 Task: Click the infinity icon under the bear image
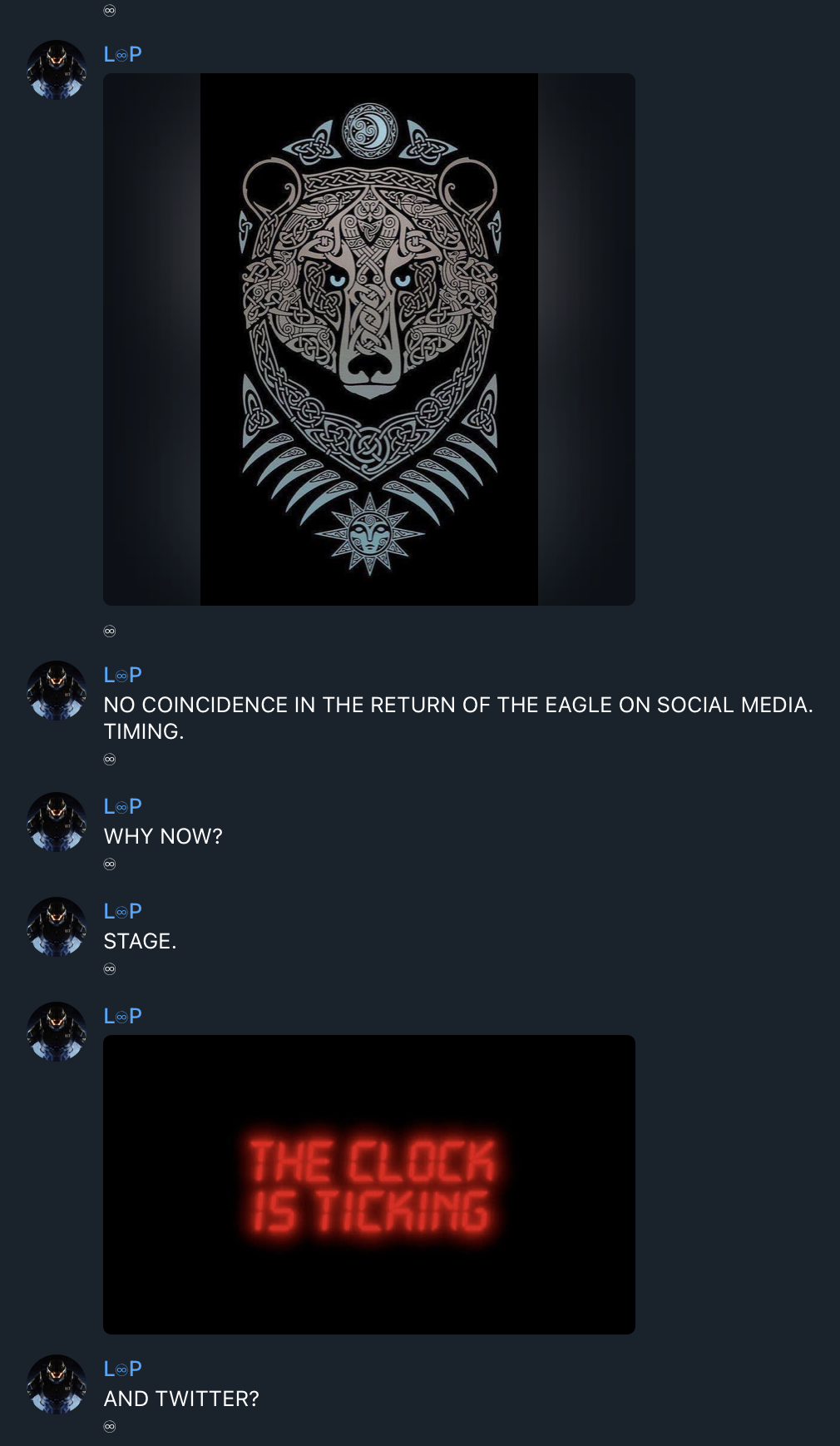pos(110,631)
